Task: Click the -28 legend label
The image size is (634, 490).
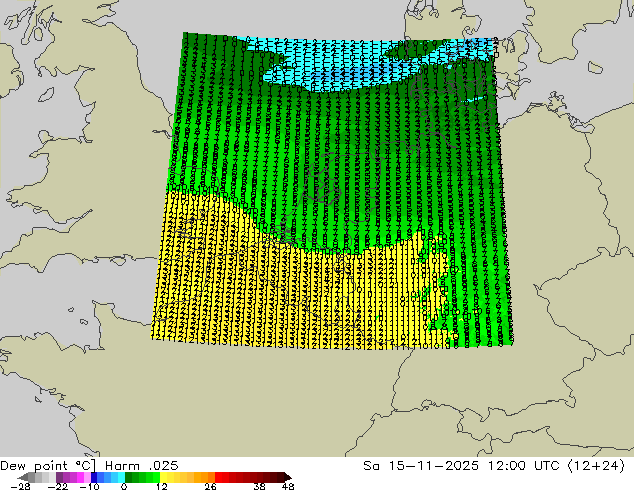Action: point(20,486)
